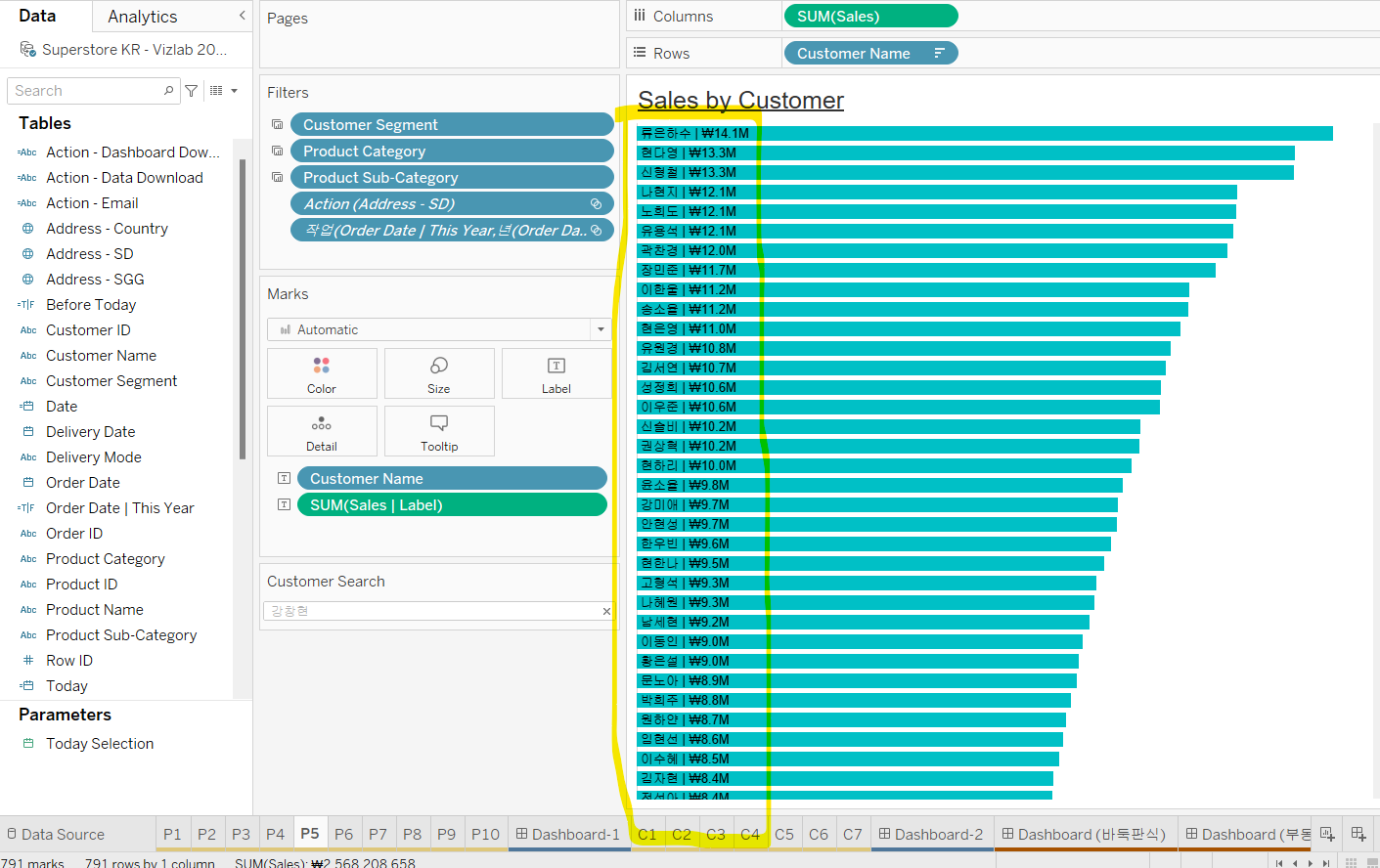Add a new dashboard via tab icon
This screenshot has height=868, width=1380.
(1358, 834)
